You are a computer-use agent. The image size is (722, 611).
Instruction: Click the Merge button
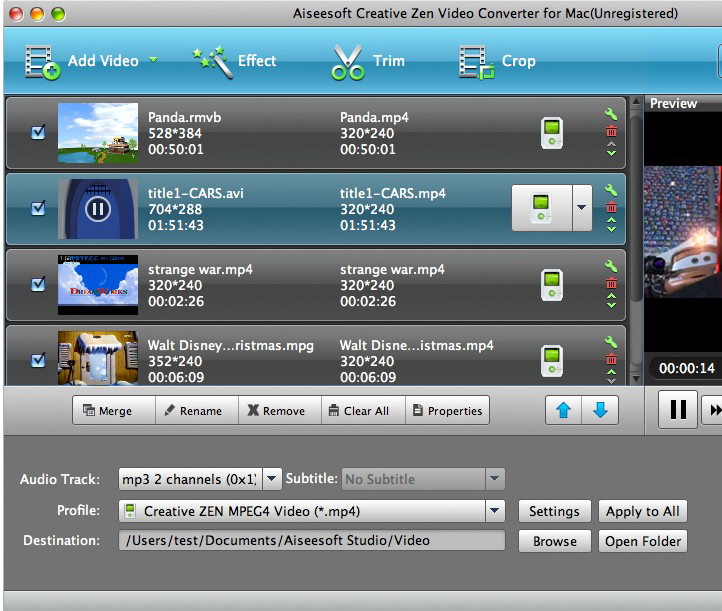coord(114,410)
